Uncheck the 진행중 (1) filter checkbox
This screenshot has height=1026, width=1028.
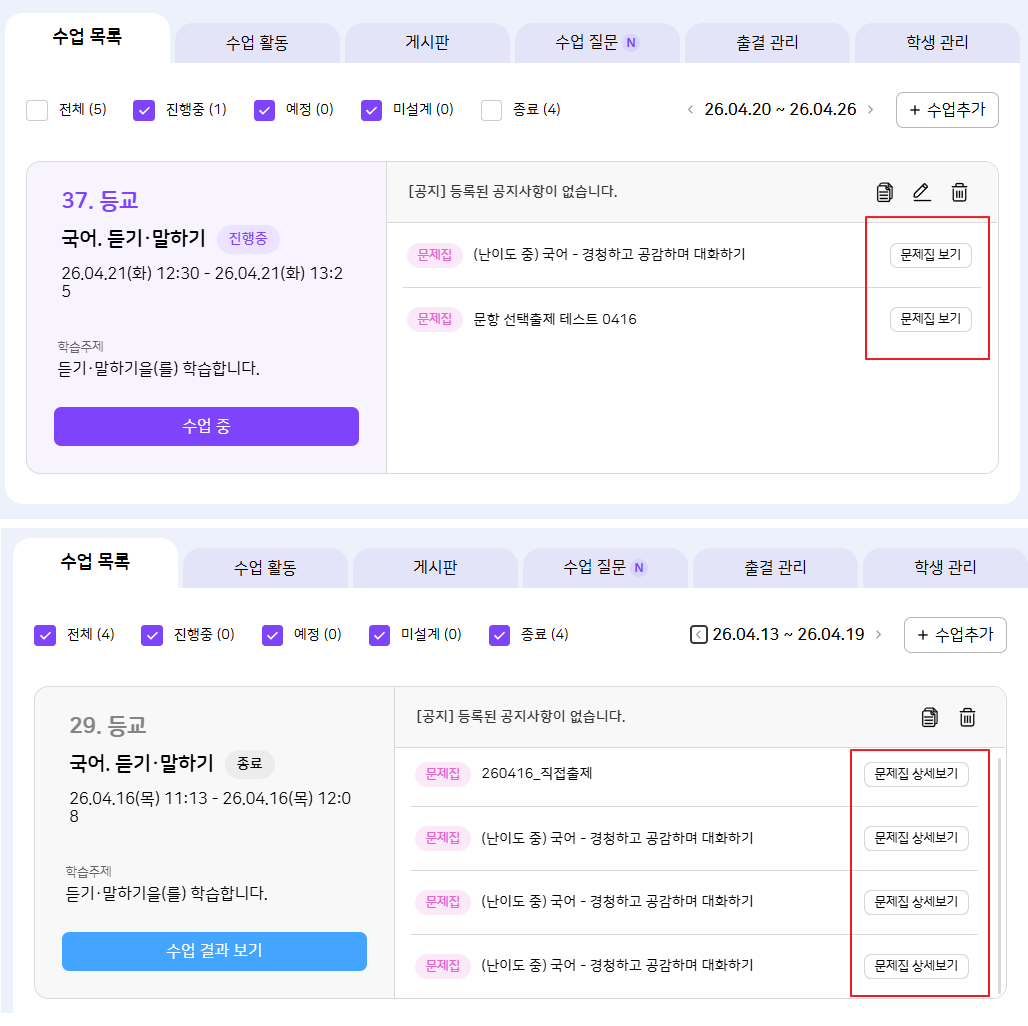(144, 110)
